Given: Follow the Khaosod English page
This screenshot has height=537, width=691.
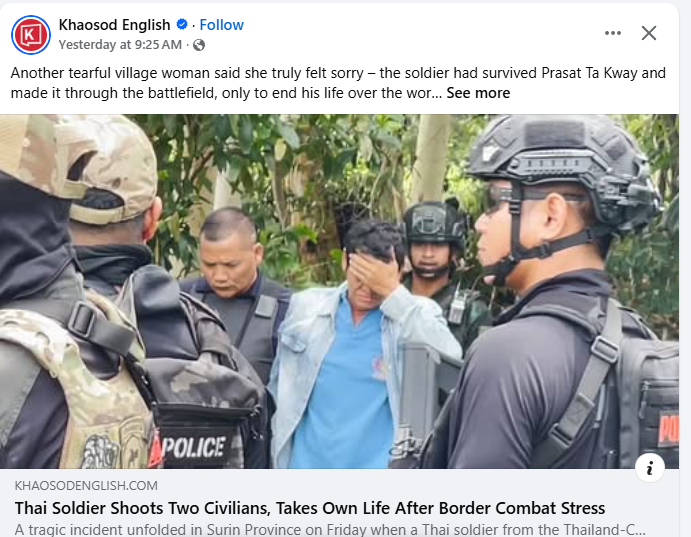Looking at the screenshot, I should click(221, 25).
